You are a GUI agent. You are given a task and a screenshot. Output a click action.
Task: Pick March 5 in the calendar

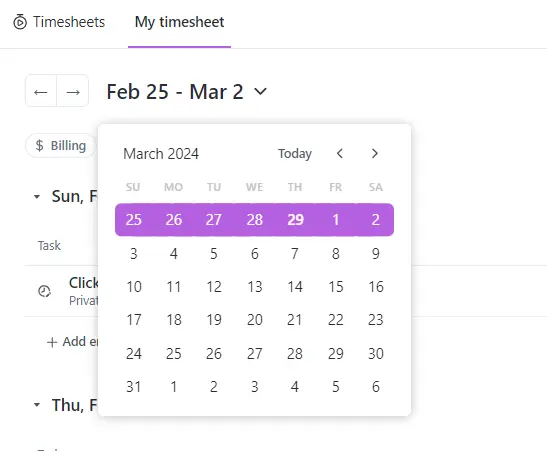pos(214,254)
